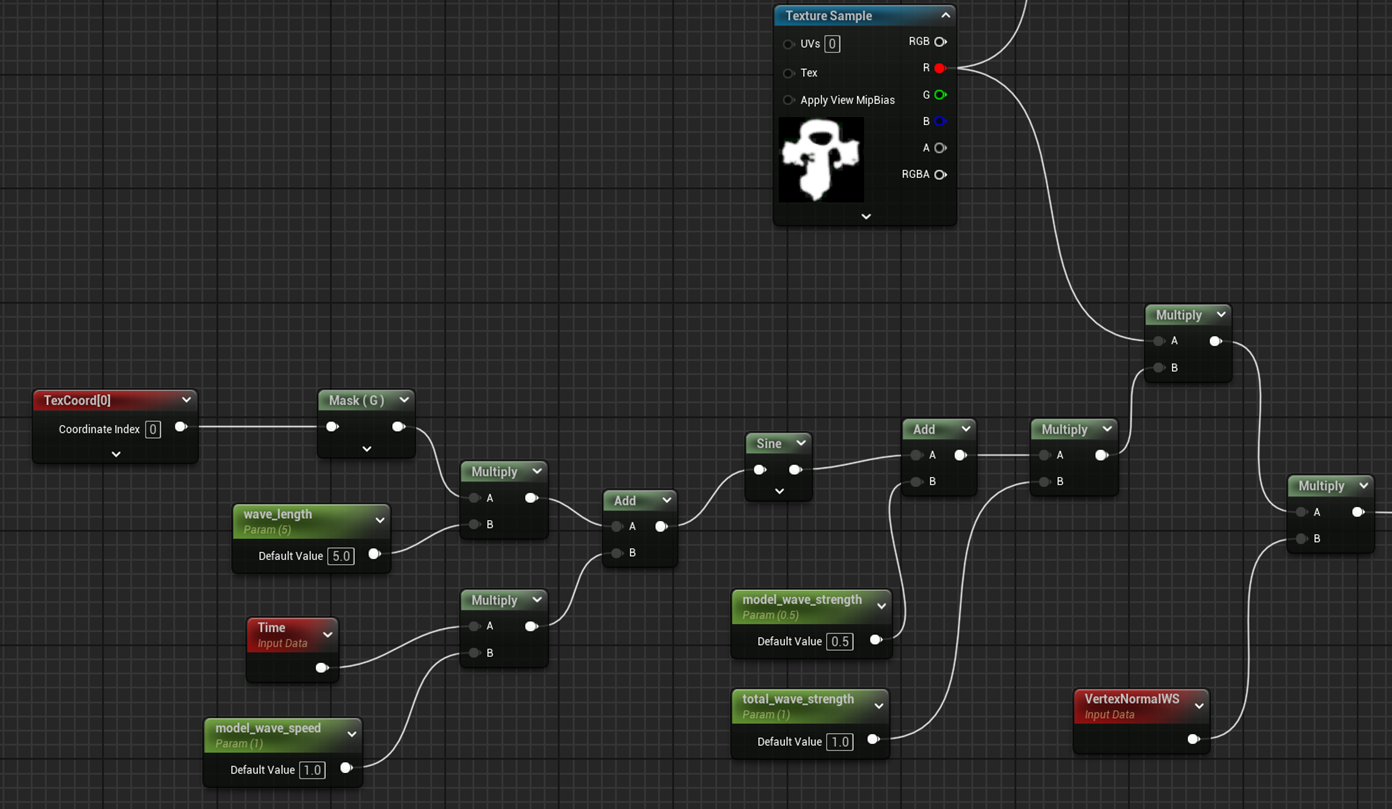Edit model_wave_strength Default Value 0.5 field
The image size is (1392, 809).
840,642
